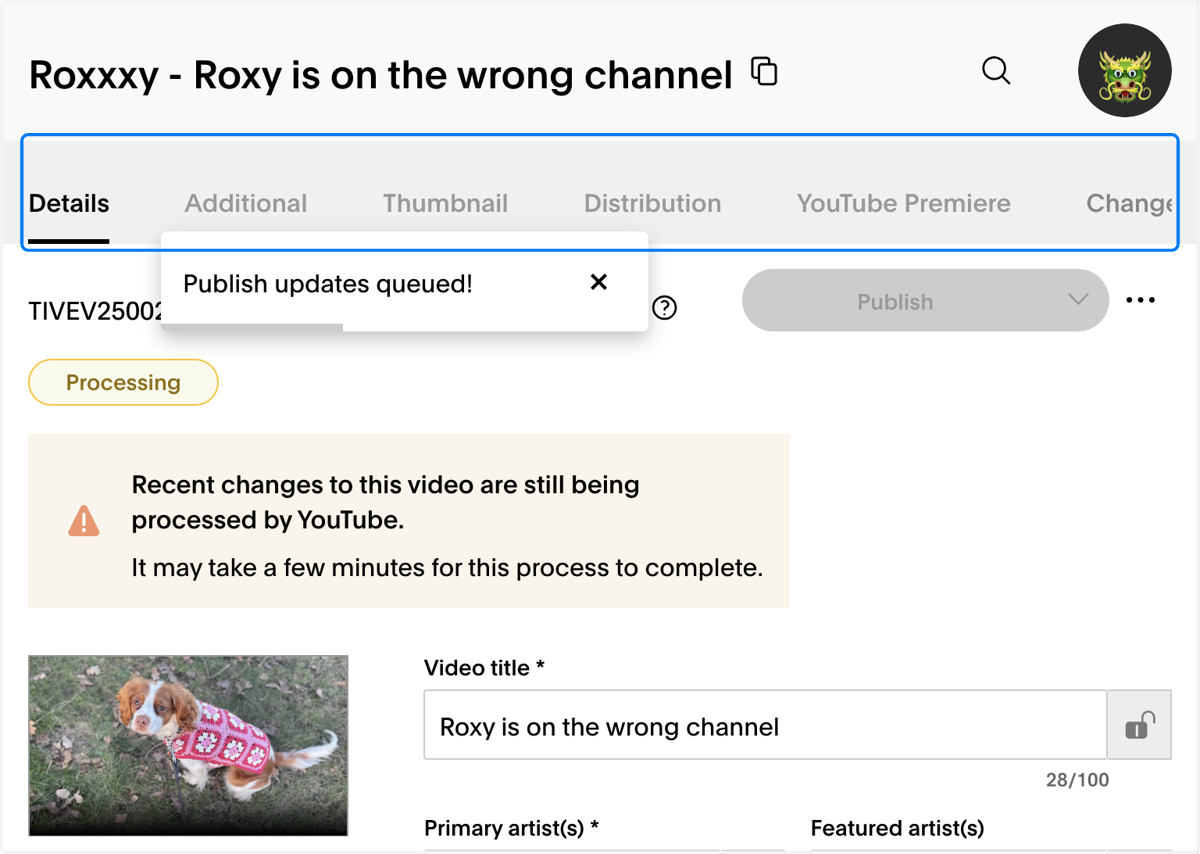Open the Additional tab
This screenshot has height=854, width=1200.
point(246,203)
